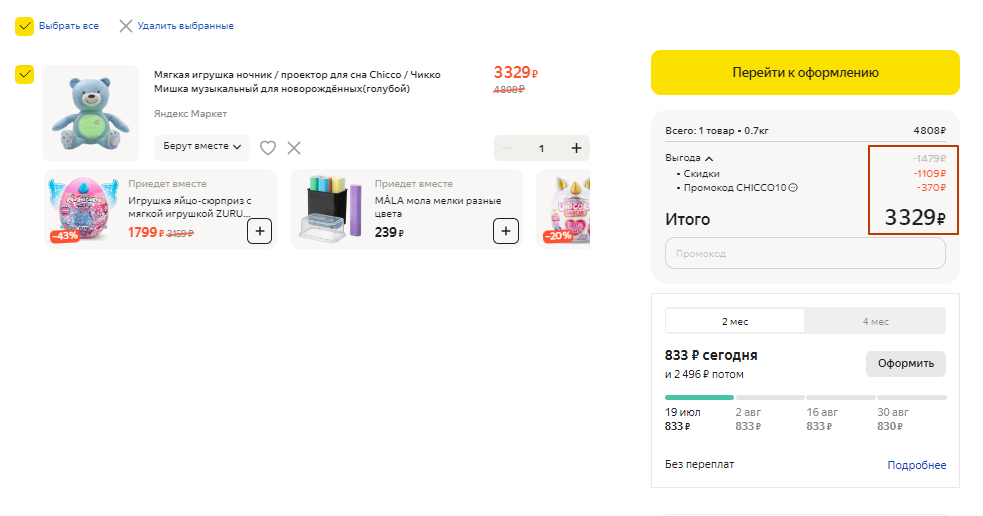This screenshot has height=516, width=983.
Task: Open the Chicco bear product thumbnail
Action: coord(91,113)
